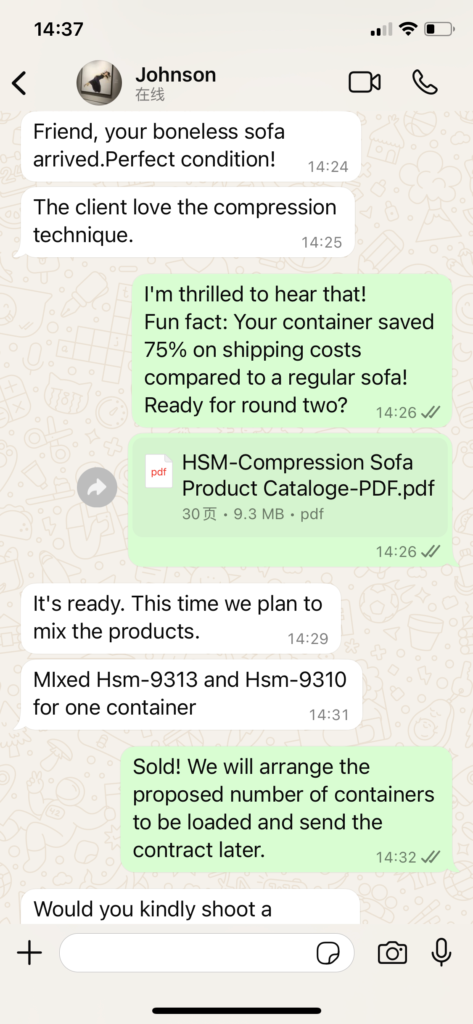Tap the partially visible 'Would you kindly shoot' message
Viewport: 473px width, 1024px height.
[190, 906]
